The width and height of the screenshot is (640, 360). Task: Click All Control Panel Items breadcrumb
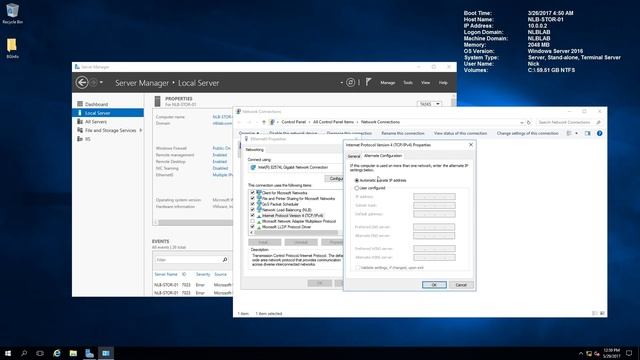pos(333,122)
